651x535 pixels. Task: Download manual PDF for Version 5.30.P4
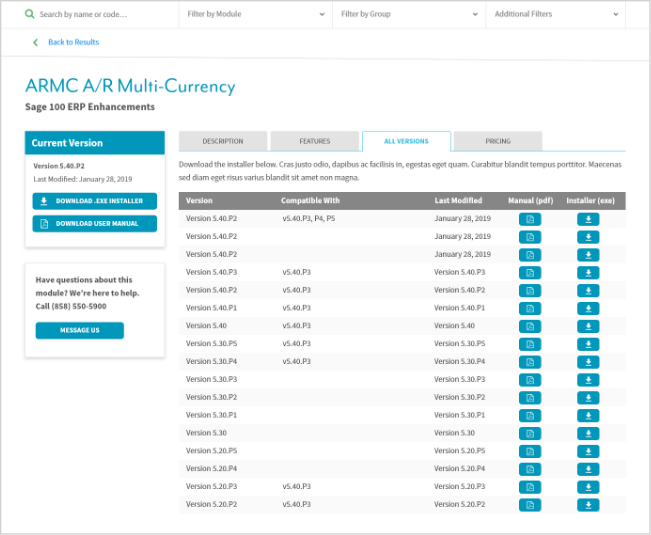[530, 362]
